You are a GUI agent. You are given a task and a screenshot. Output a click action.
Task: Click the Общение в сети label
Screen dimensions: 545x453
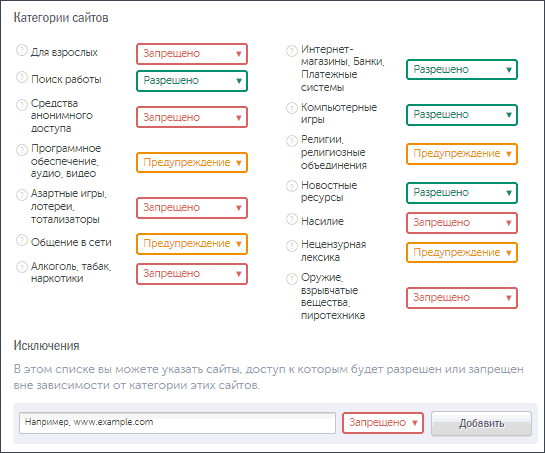pos(71,242)
